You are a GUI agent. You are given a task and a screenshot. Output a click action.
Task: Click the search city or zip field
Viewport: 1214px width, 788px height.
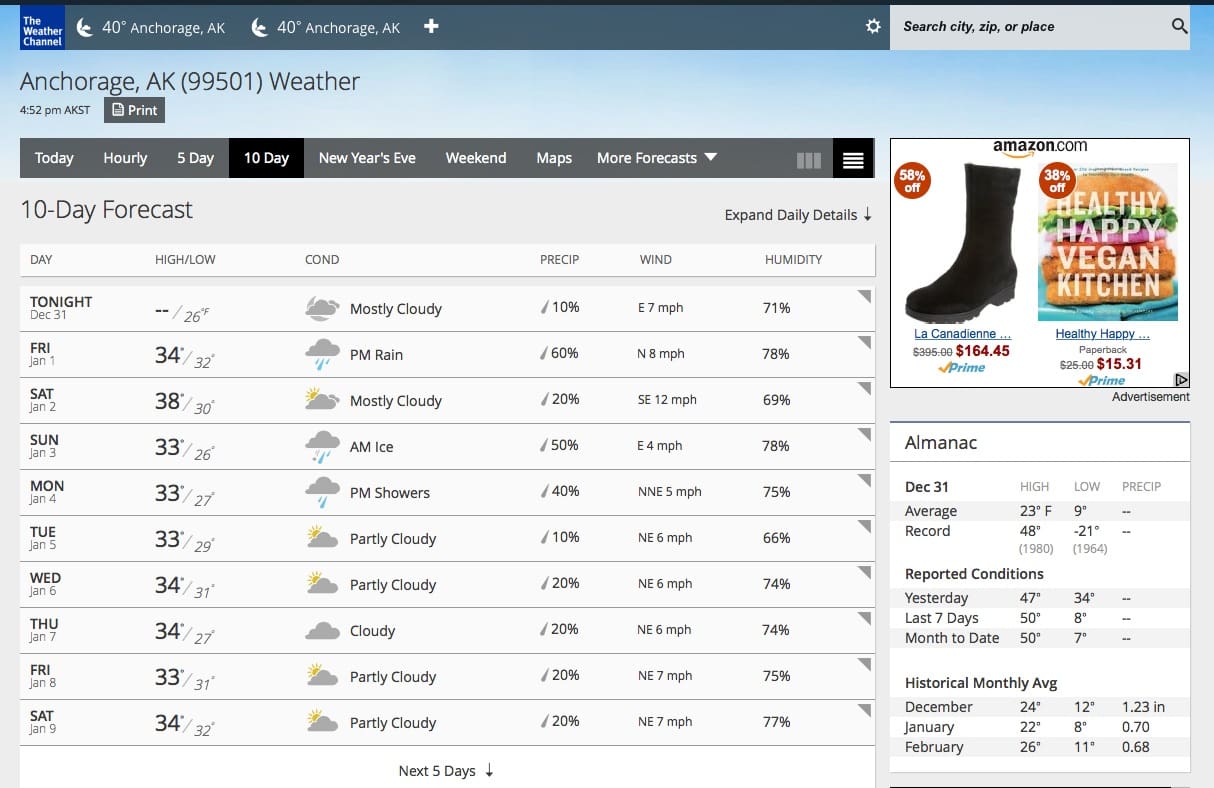pyautogui.click(x=1030, y=27)
